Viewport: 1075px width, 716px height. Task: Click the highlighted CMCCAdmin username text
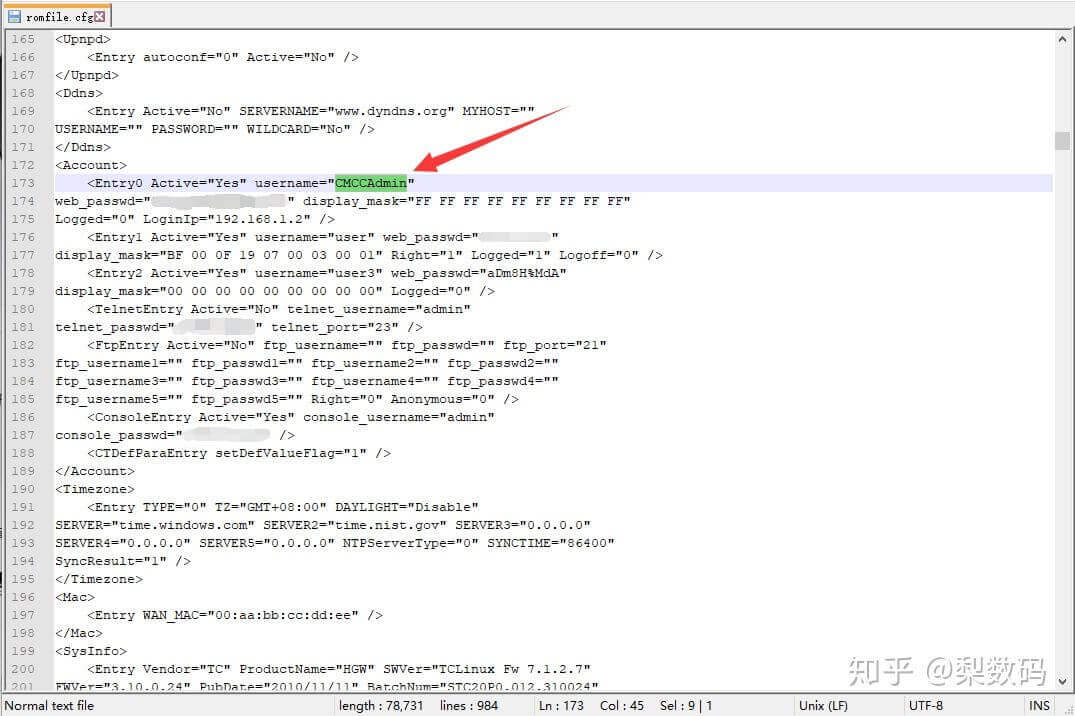(x=371, y=183)
